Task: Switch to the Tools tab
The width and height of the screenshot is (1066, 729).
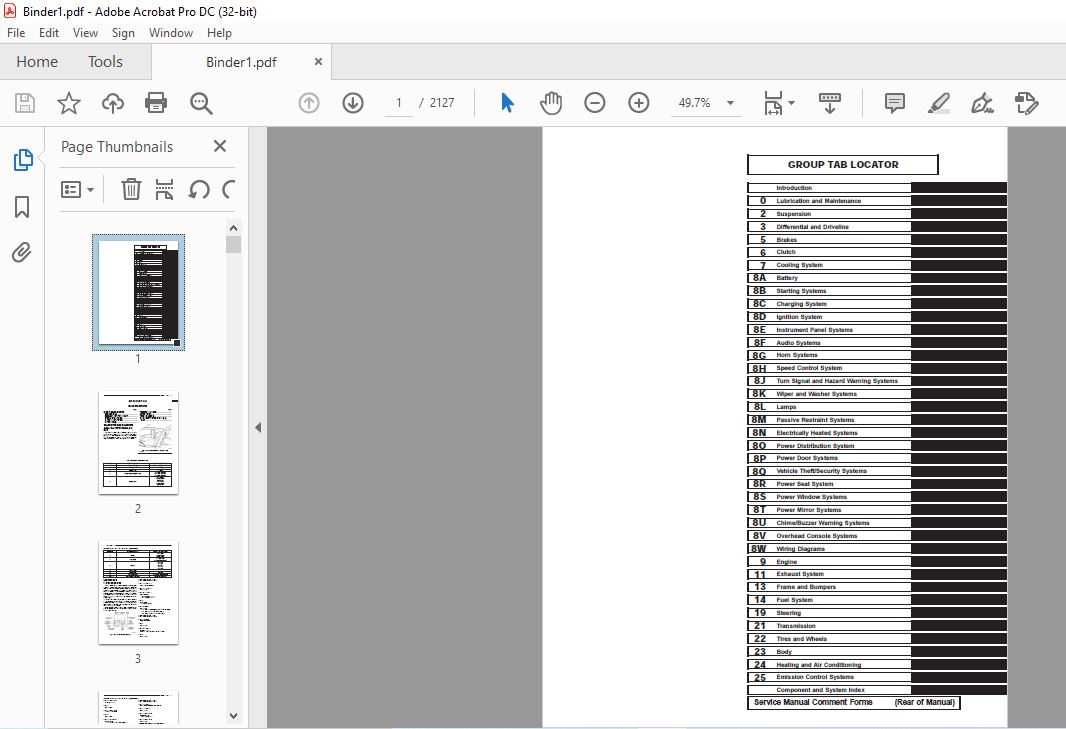Action: [105, 62]
